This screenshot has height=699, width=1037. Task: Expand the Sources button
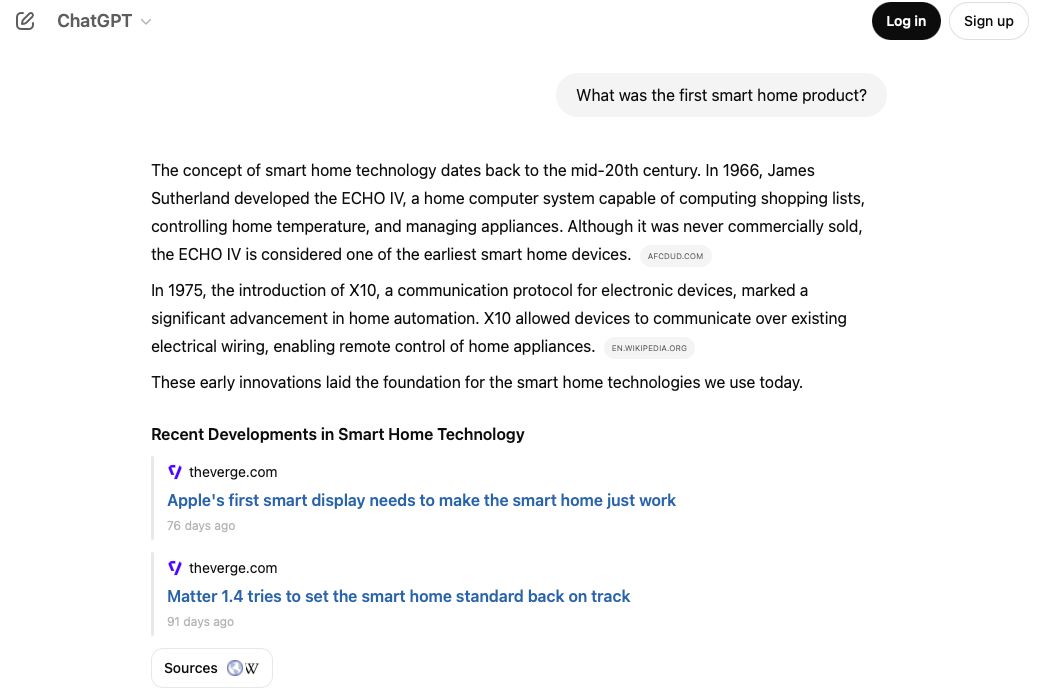point(191,668)
